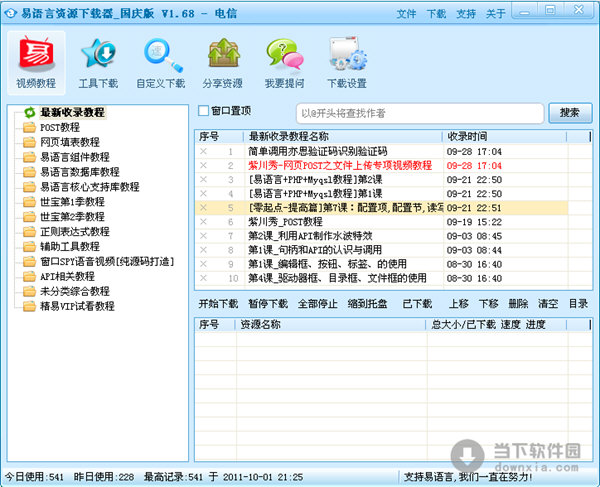This screenshot has height=487, width=600.
Task: Click 开始下载 to start downloading
Action: pos(218,304)
